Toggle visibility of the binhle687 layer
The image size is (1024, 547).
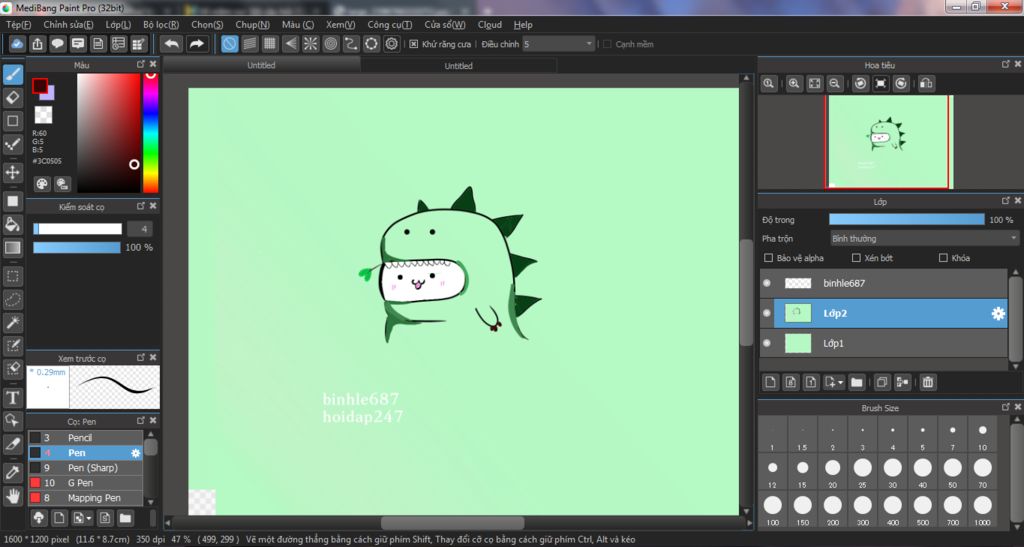767,283
